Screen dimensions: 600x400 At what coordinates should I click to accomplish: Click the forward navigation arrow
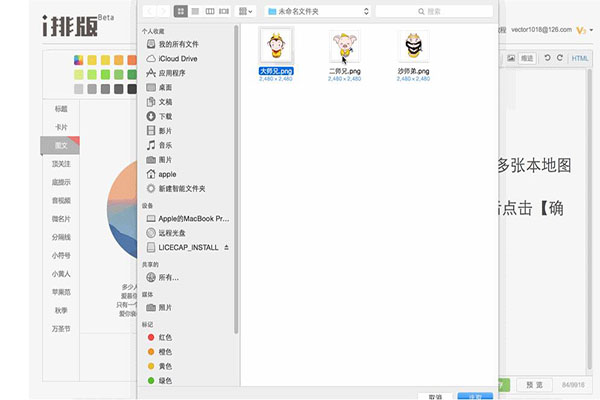(163, 11)
